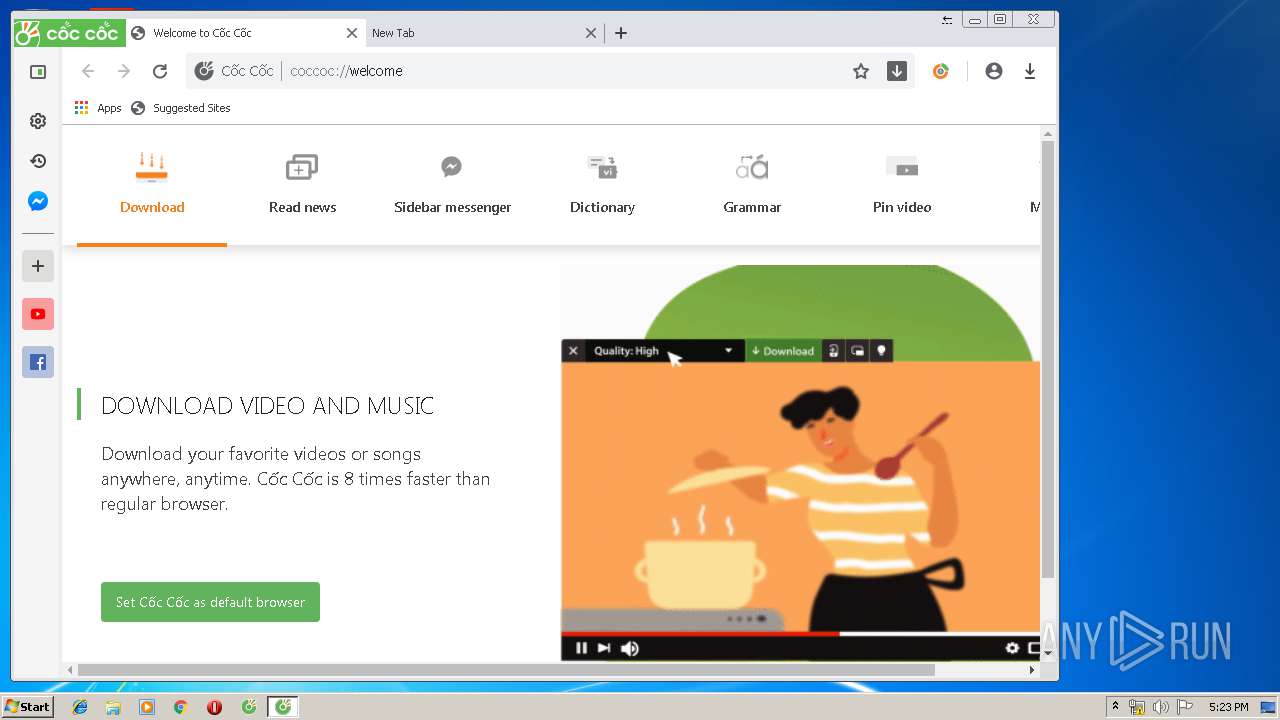Viewport: 1280px width, 720px height.
Task: Open user profile menu
Action: tap(994, 71)
